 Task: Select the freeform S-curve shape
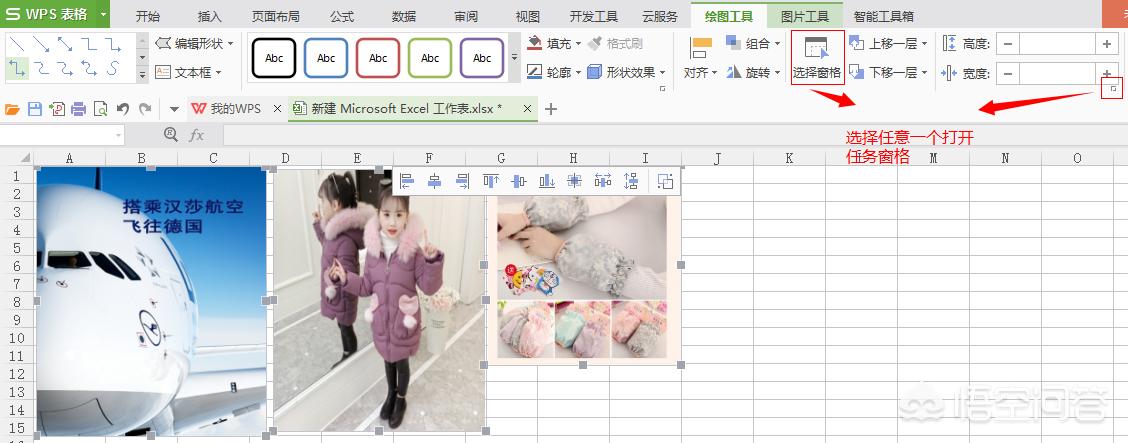coord(112,69)
